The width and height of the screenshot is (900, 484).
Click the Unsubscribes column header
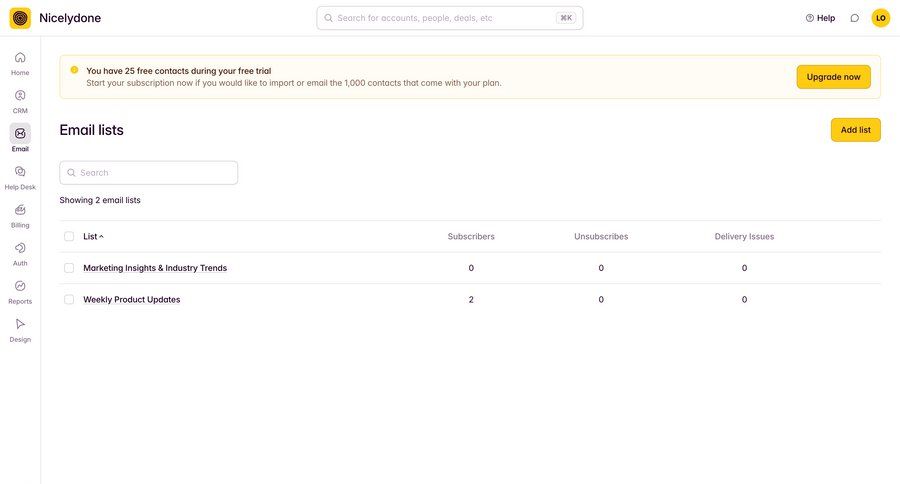point(601,237)
